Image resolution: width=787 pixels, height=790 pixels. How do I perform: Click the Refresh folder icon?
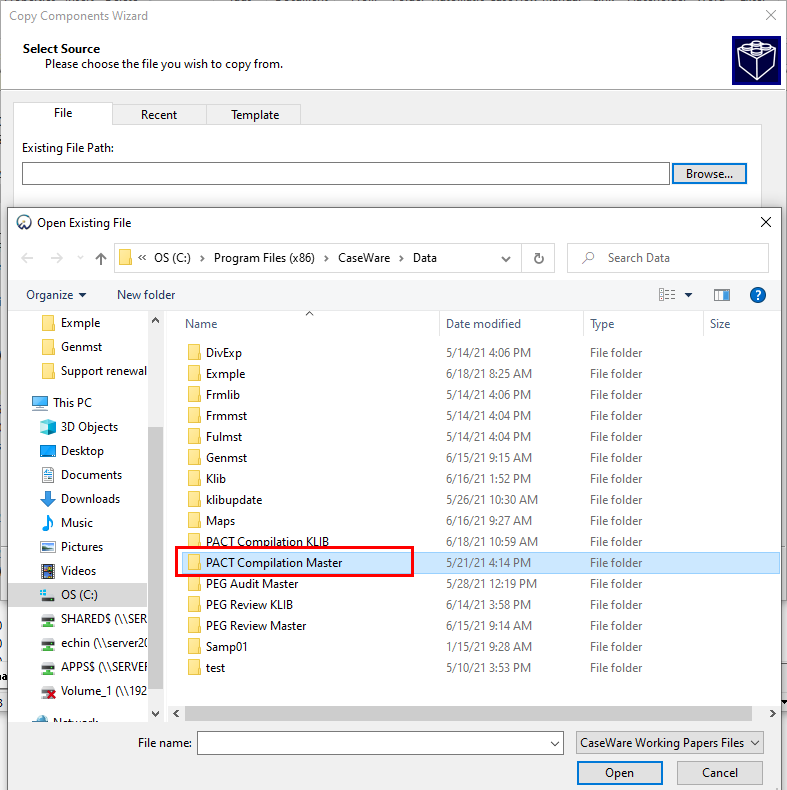(x=538, y=258)
